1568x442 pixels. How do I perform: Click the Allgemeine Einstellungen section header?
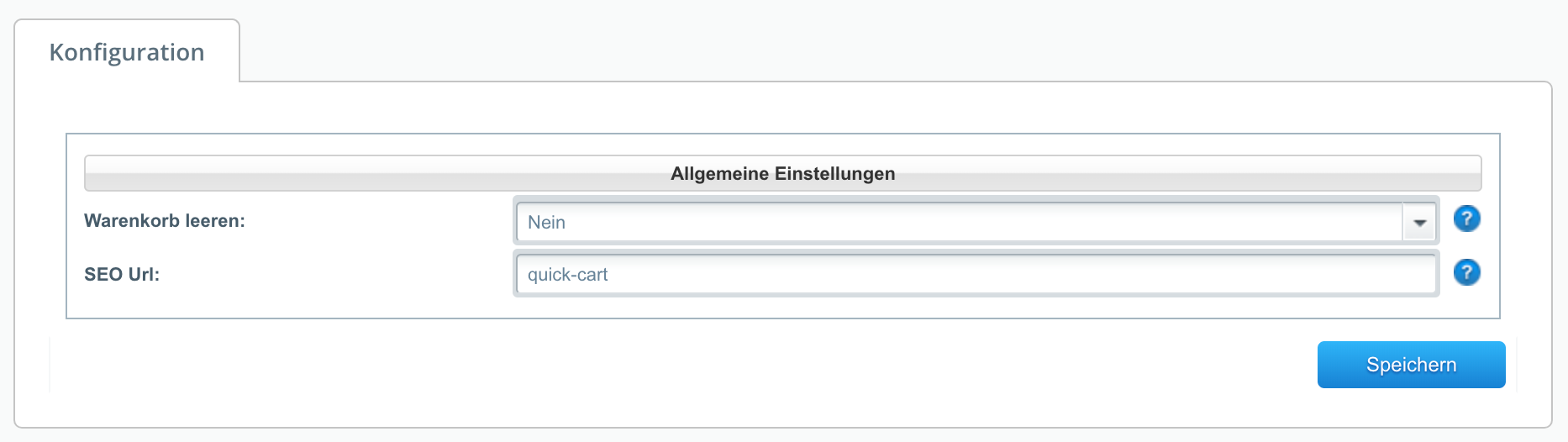click(782, 173)
